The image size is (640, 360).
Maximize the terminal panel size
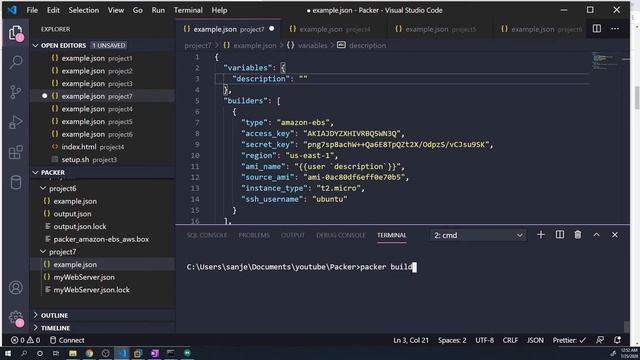(x=596, y=235)
